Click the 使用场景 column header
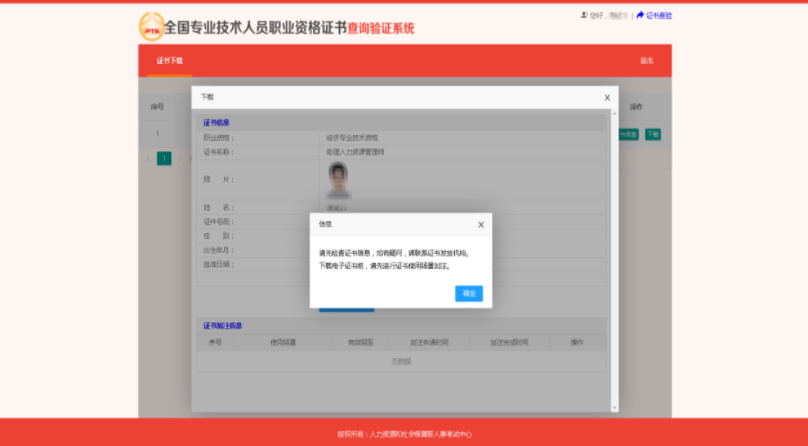This screenshot has height=446, width=808. 283,342
